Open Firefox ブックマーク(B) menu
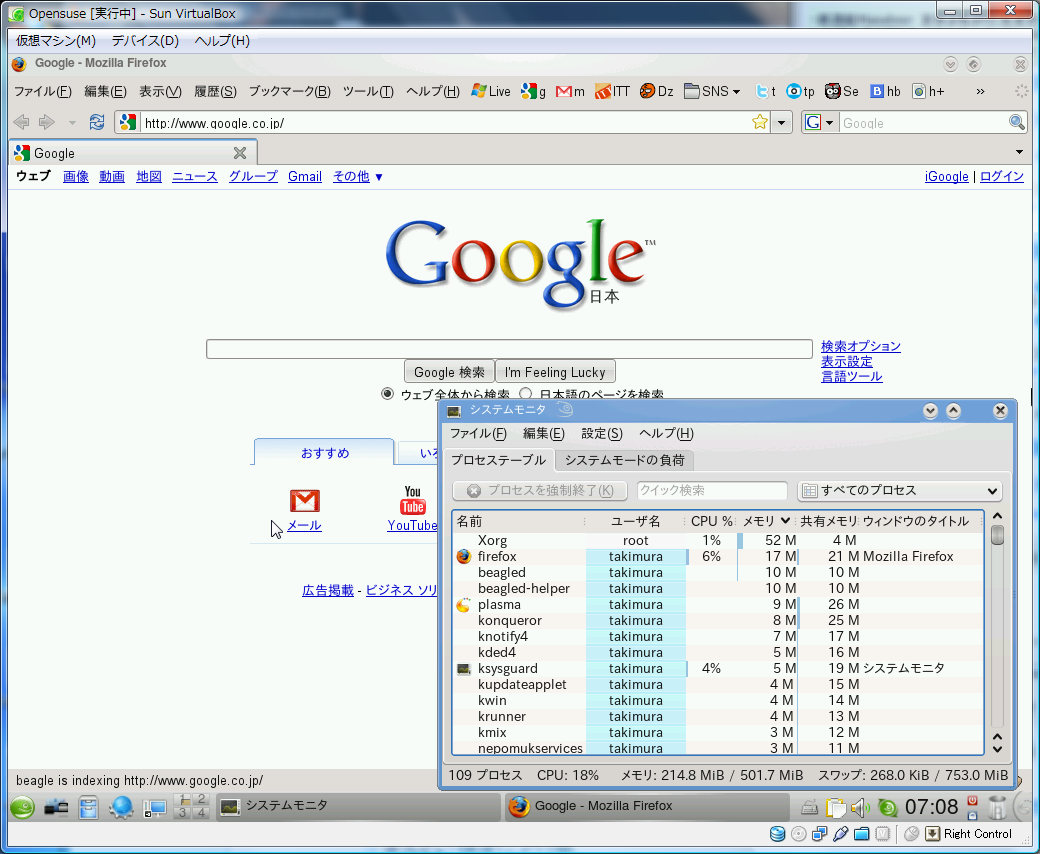This screenshot has height=854, width=1040. (x=289, y=92)
